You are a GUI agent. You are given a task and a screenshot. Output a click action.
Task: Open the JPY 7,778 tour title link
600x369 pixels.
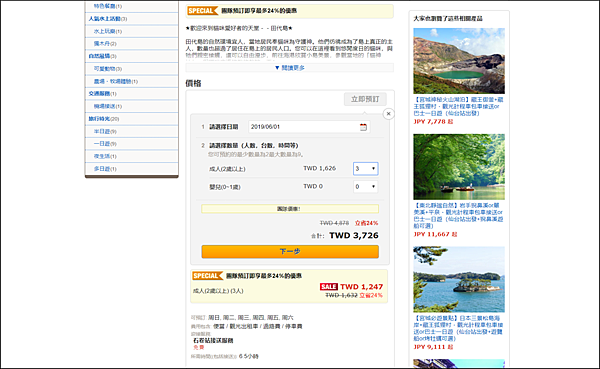pyautogui.click(x=458, y=106)
